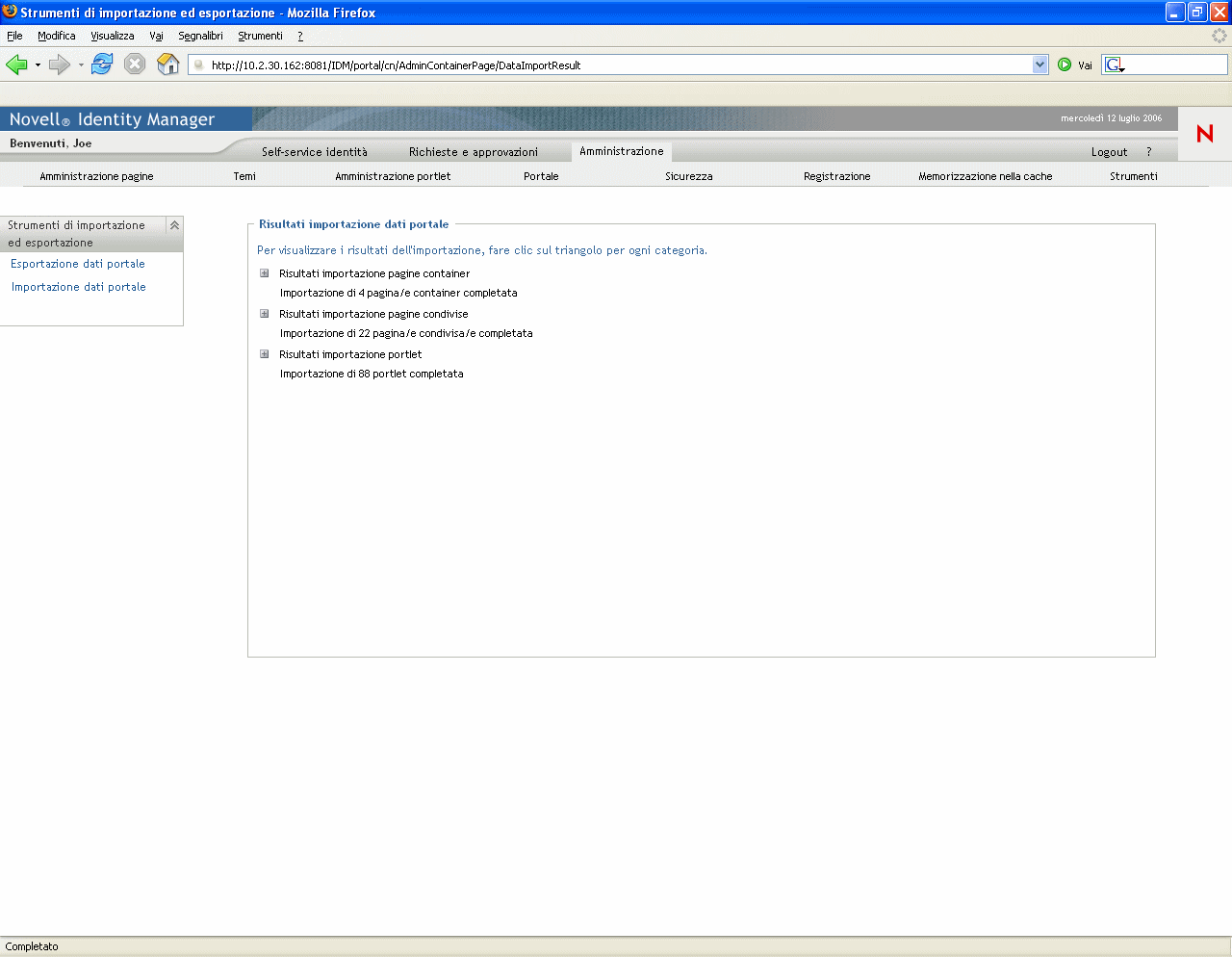The image size is (1232, 957).
Task: Open the Sicurezza section
Action: click(x=689, y=176)
